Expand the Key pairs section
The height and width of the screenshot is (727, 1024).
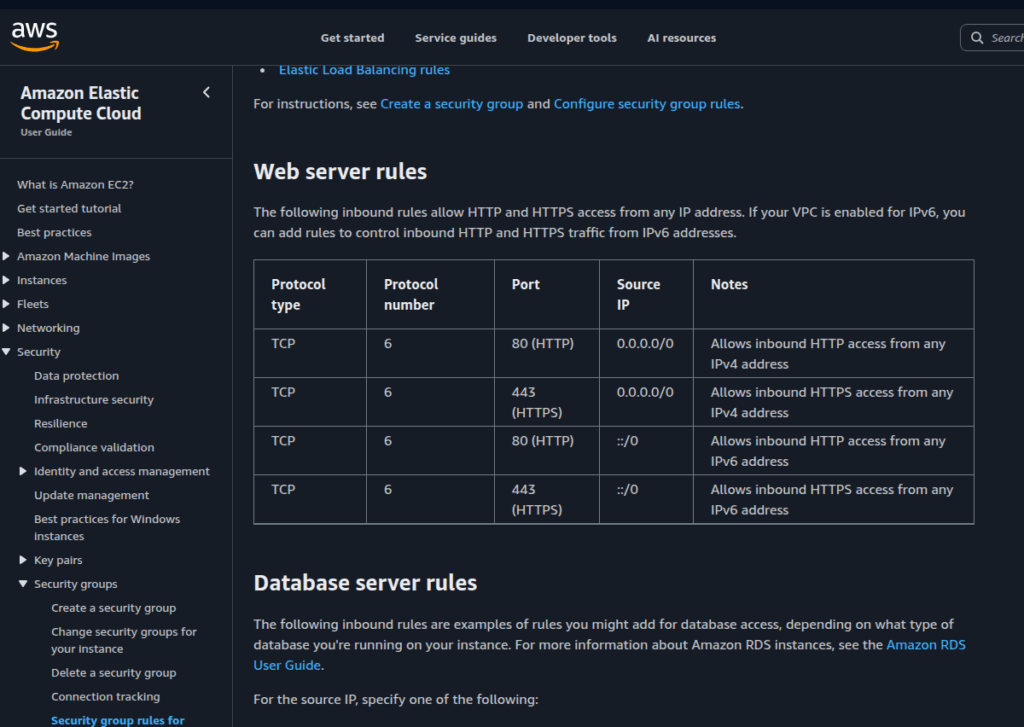pos(22,560)
